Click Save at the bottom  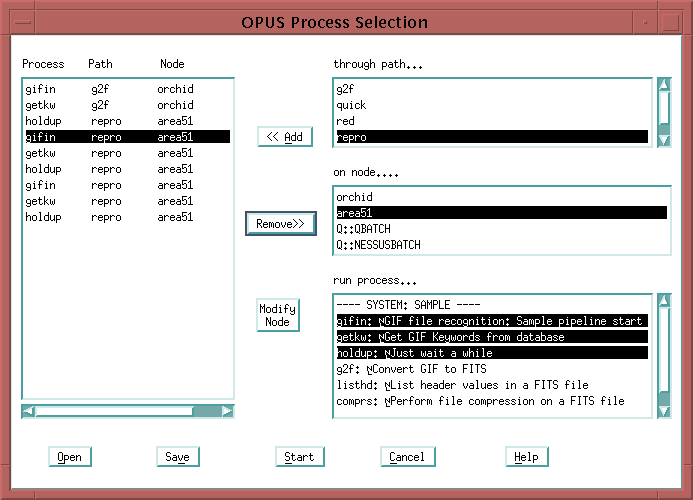click(x=177, y=457)
